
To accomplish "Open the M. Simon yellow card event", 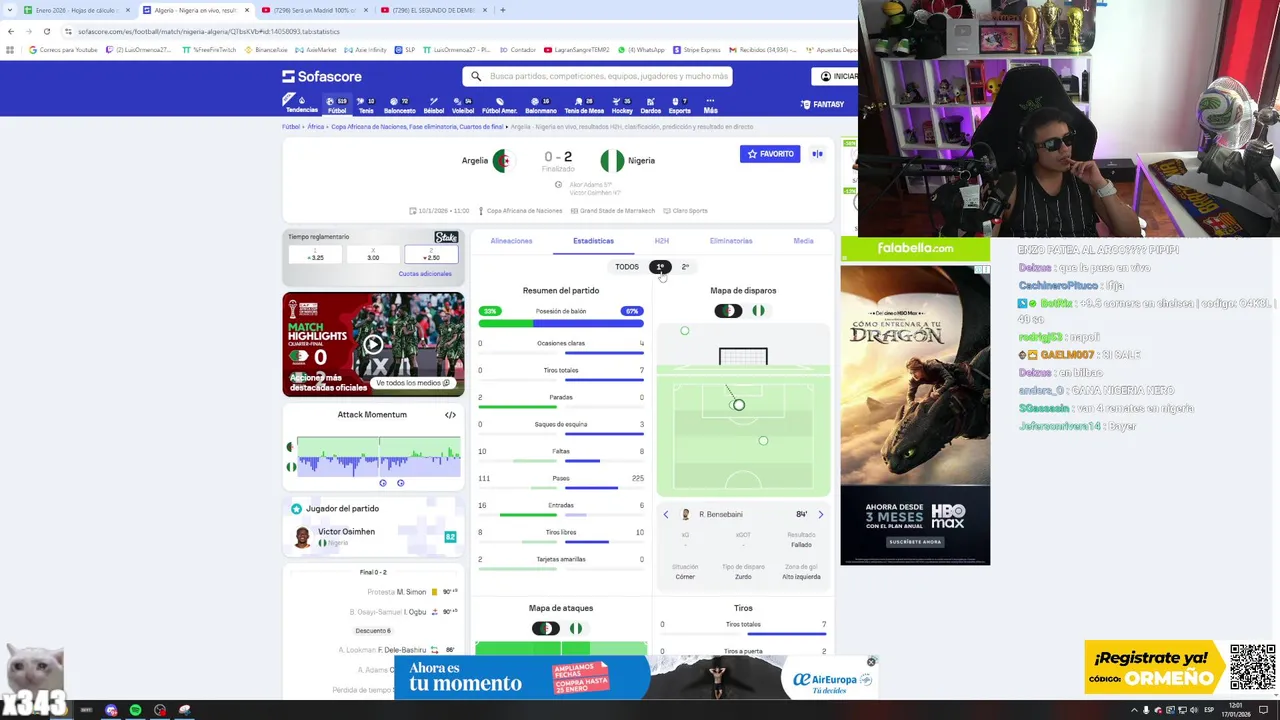I will pos(412,592).
